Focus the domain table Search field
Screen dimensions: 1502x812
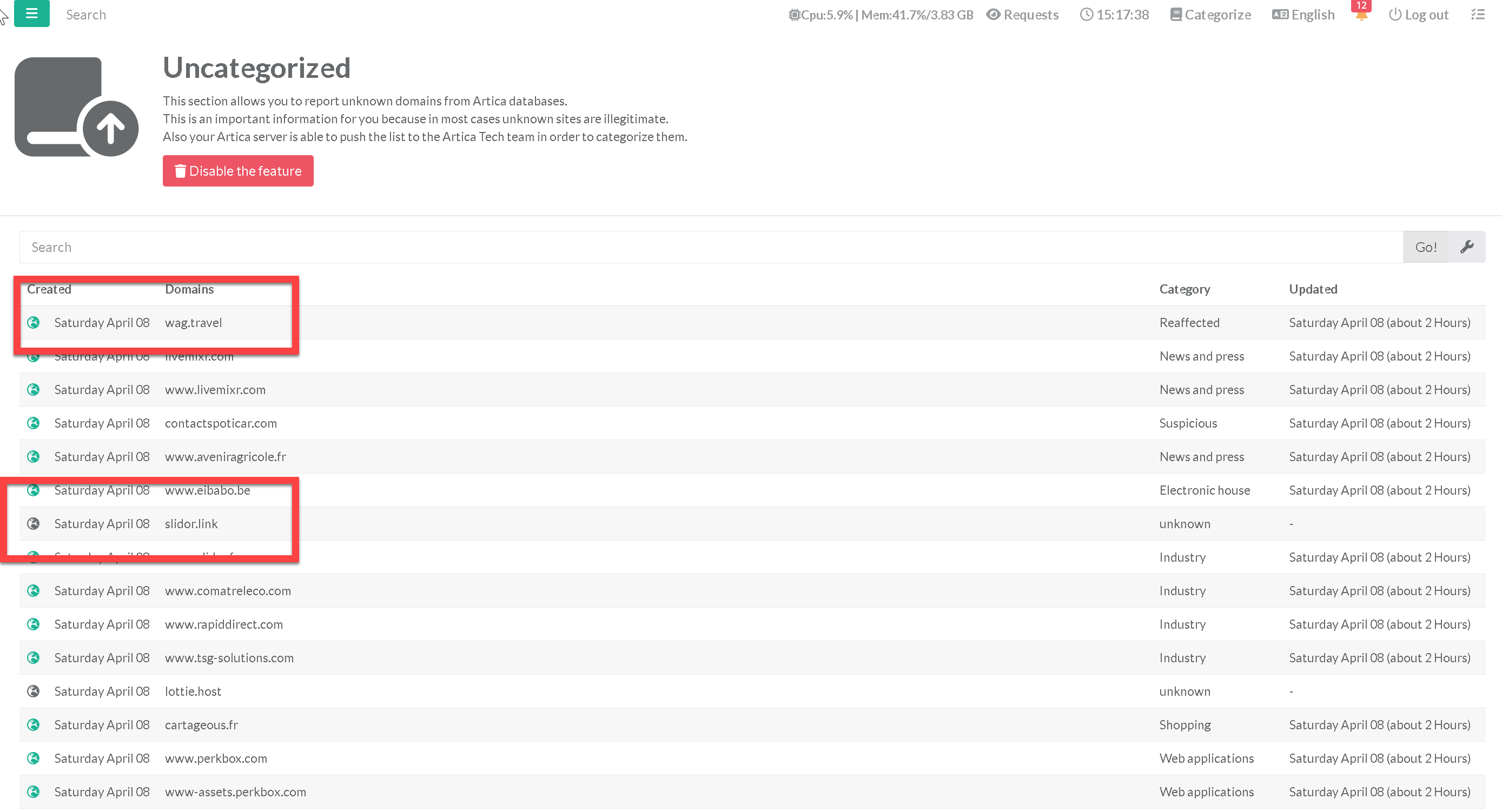click(x=711, y=247)
